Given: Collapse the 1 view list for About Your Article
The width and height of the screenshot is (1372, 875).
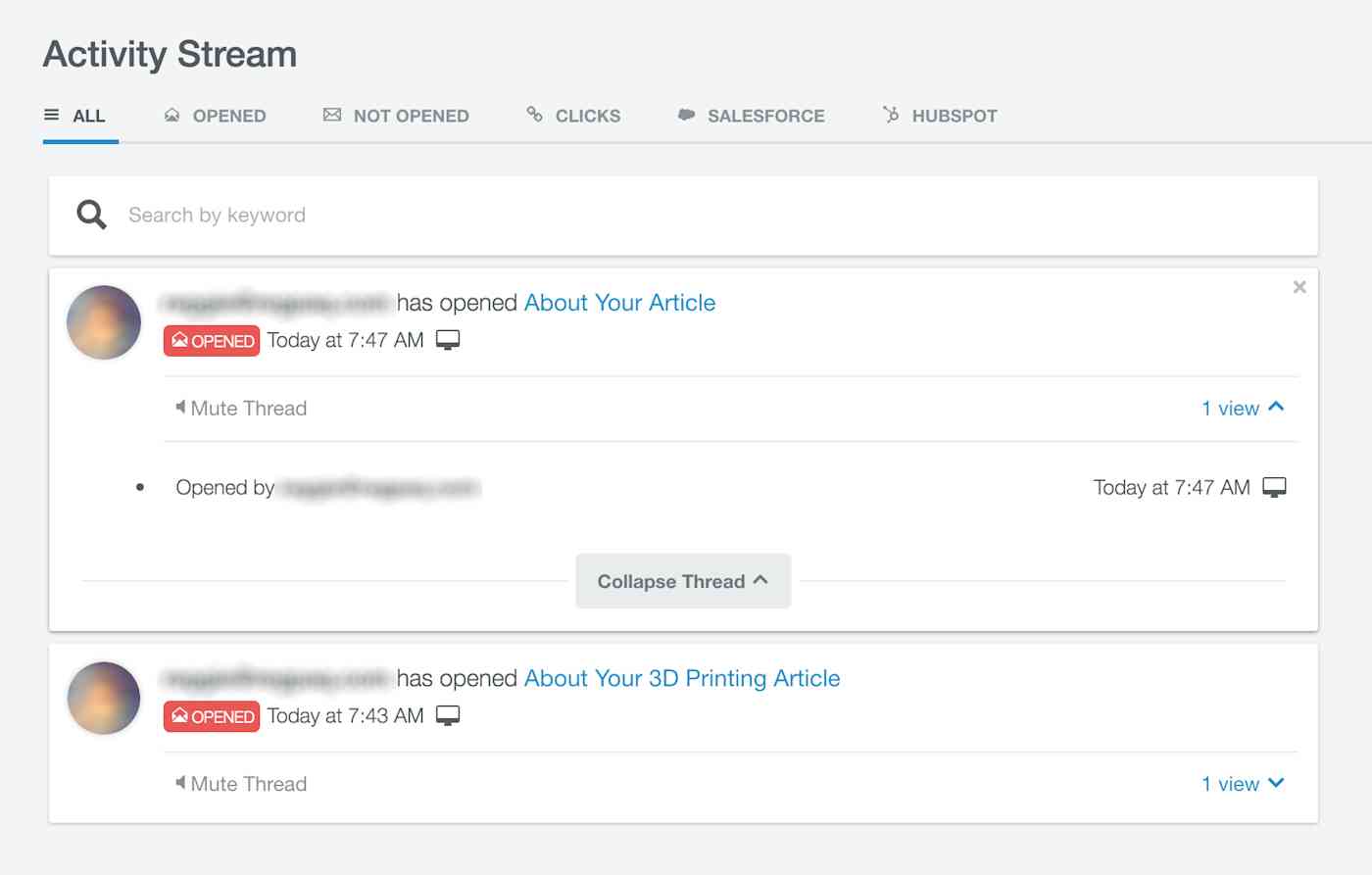Looking at the screenshot, I should click(1243, 409).
